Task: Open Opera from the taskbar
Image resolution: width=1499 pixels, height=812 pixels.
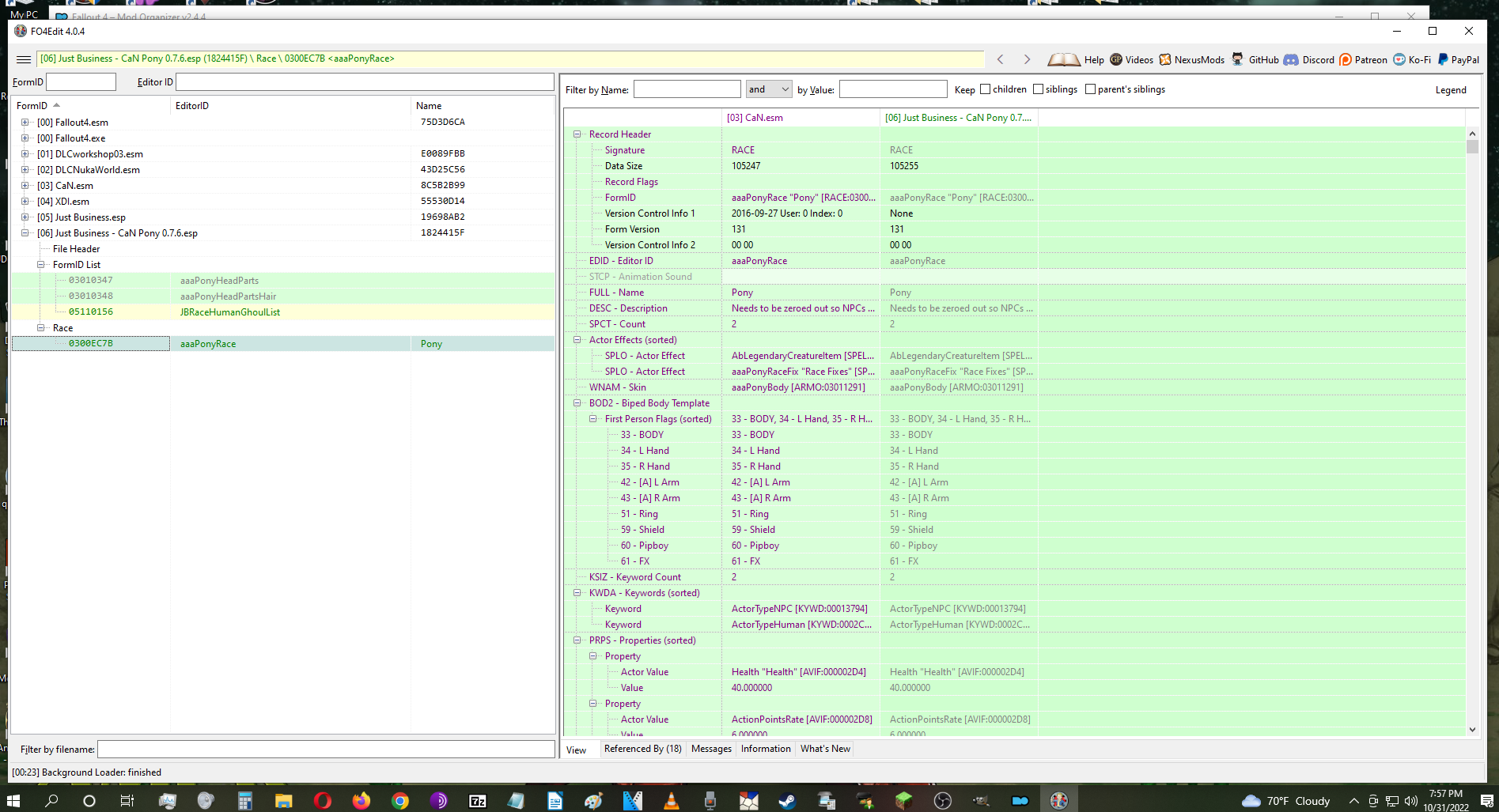Action: (x=323, y=801)
